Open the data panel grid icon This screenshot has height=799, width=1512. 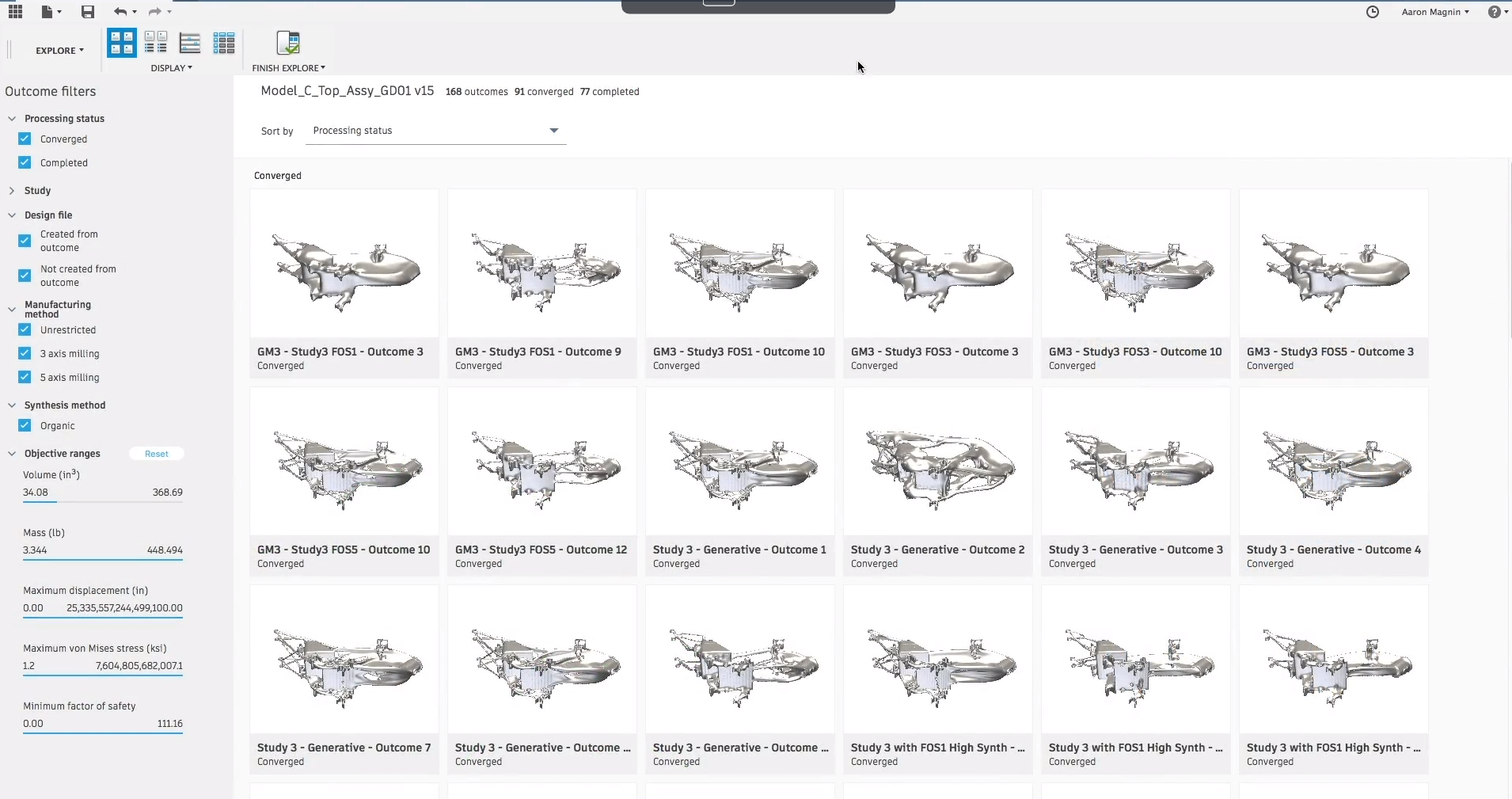point(15,11)
